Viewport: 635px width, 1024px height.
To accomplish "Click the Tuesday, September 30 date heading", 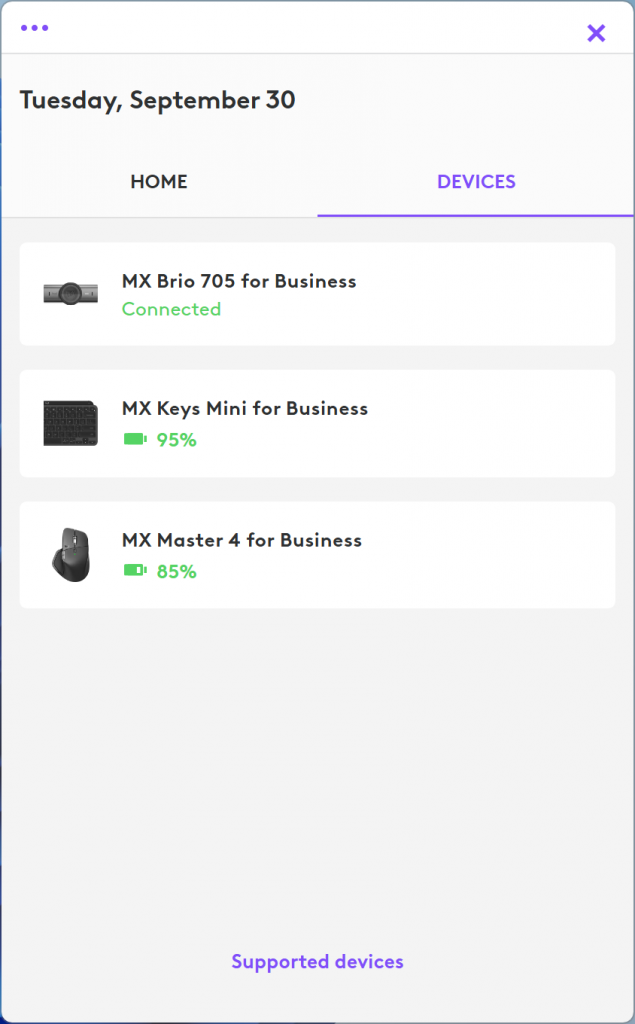I will click(157, 100).
